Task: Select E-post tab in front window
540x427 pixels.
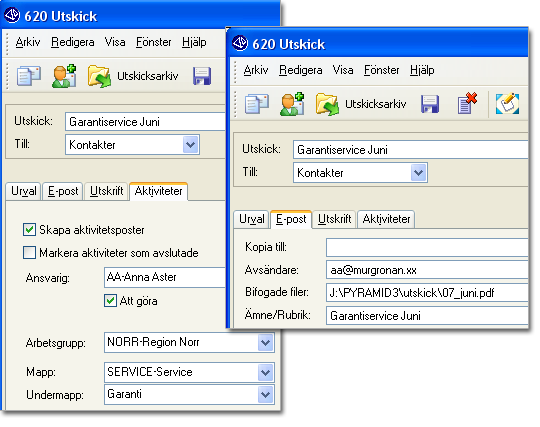Action: (291, 219)
